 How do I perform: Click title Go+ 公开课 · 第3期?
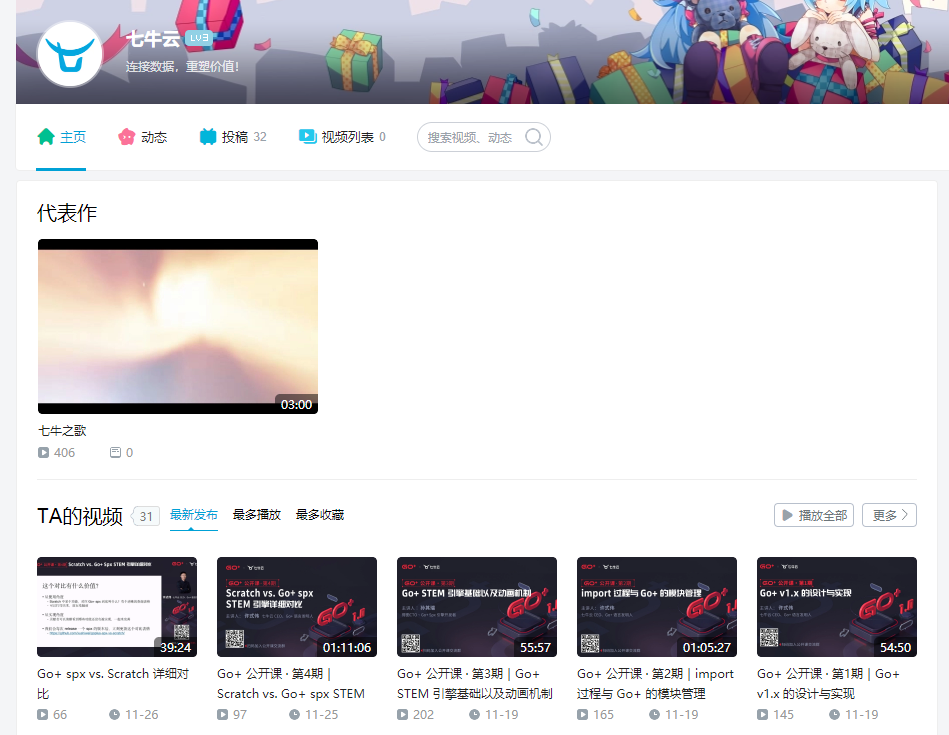coord(475,684)
